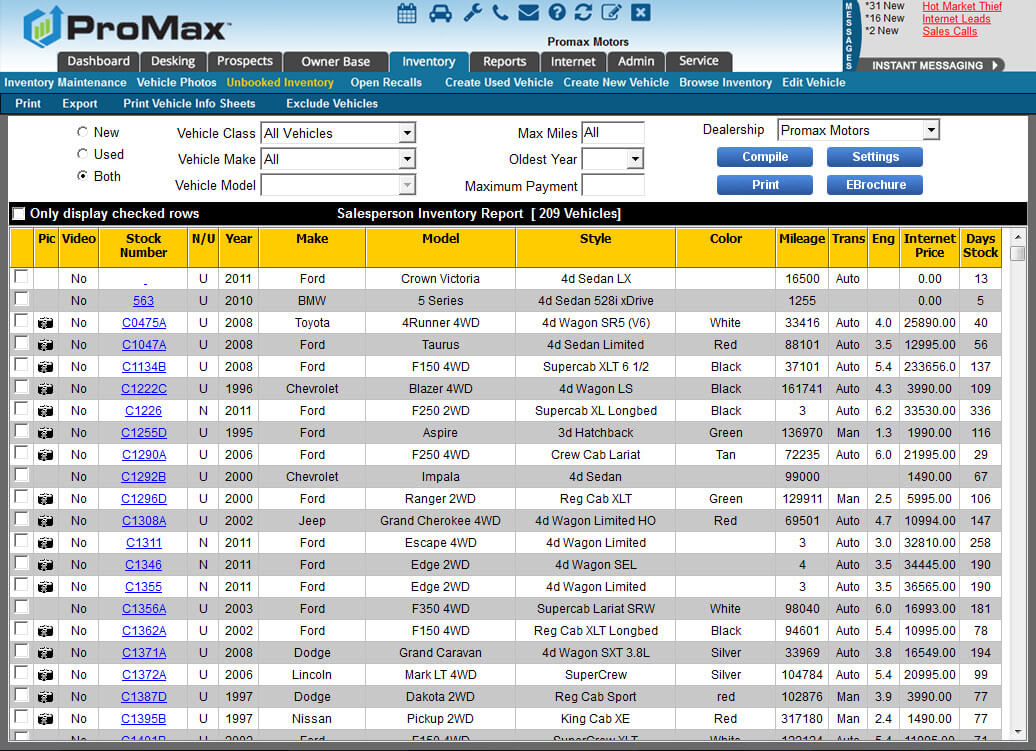Check Only display checked rows box

coord(19,213)
